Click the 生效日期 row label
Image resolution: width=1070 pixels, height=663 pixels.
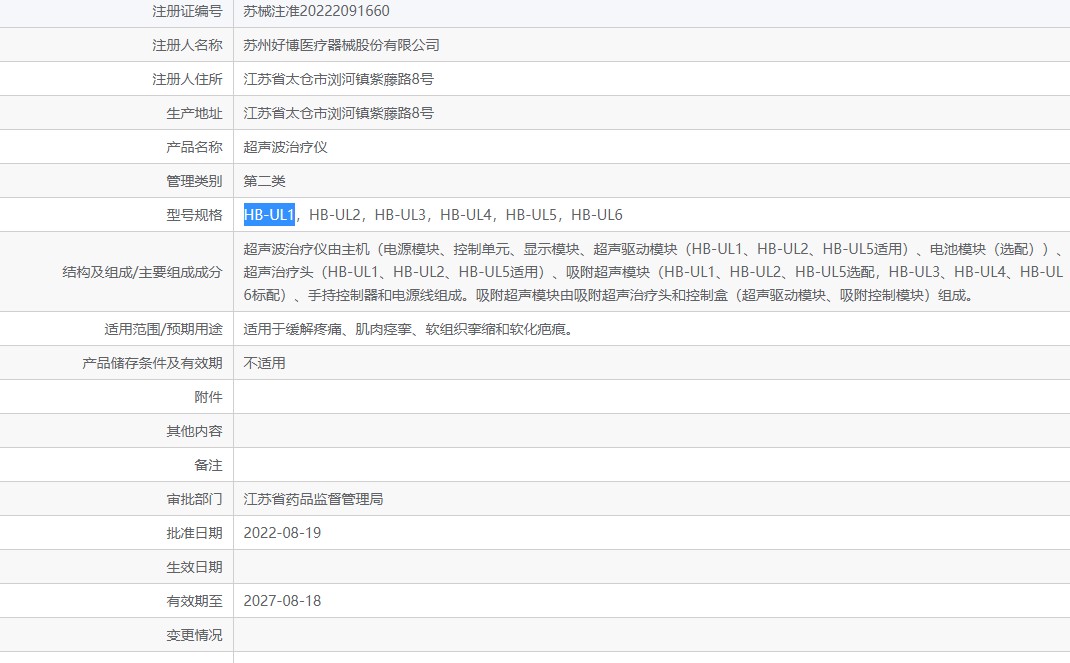194,567
